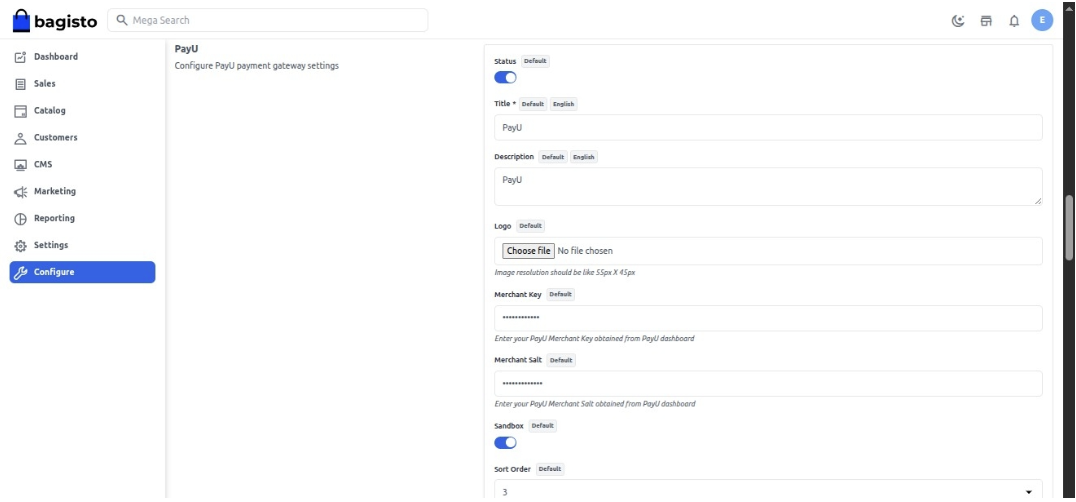Disable the PayU Status toggle
Viewport: 1076px width, 502px height.
click(x=505, y=77)
